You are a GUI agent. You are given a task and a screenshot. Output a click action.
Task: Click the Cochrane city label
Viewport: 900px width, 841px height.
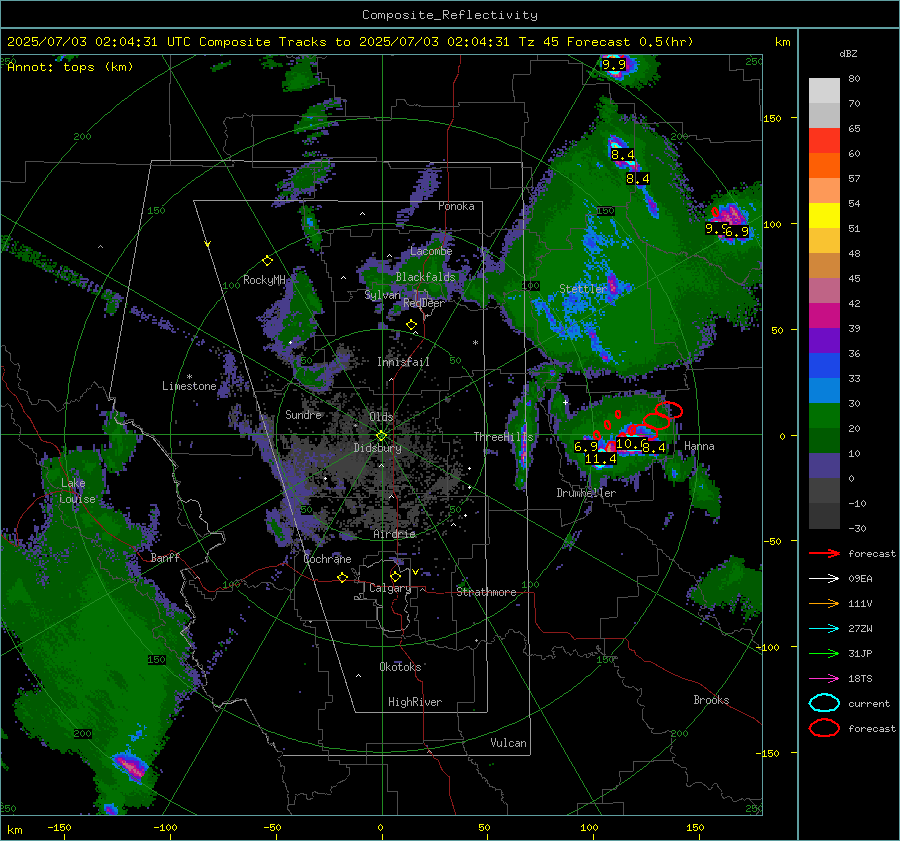tap(327, 559)
